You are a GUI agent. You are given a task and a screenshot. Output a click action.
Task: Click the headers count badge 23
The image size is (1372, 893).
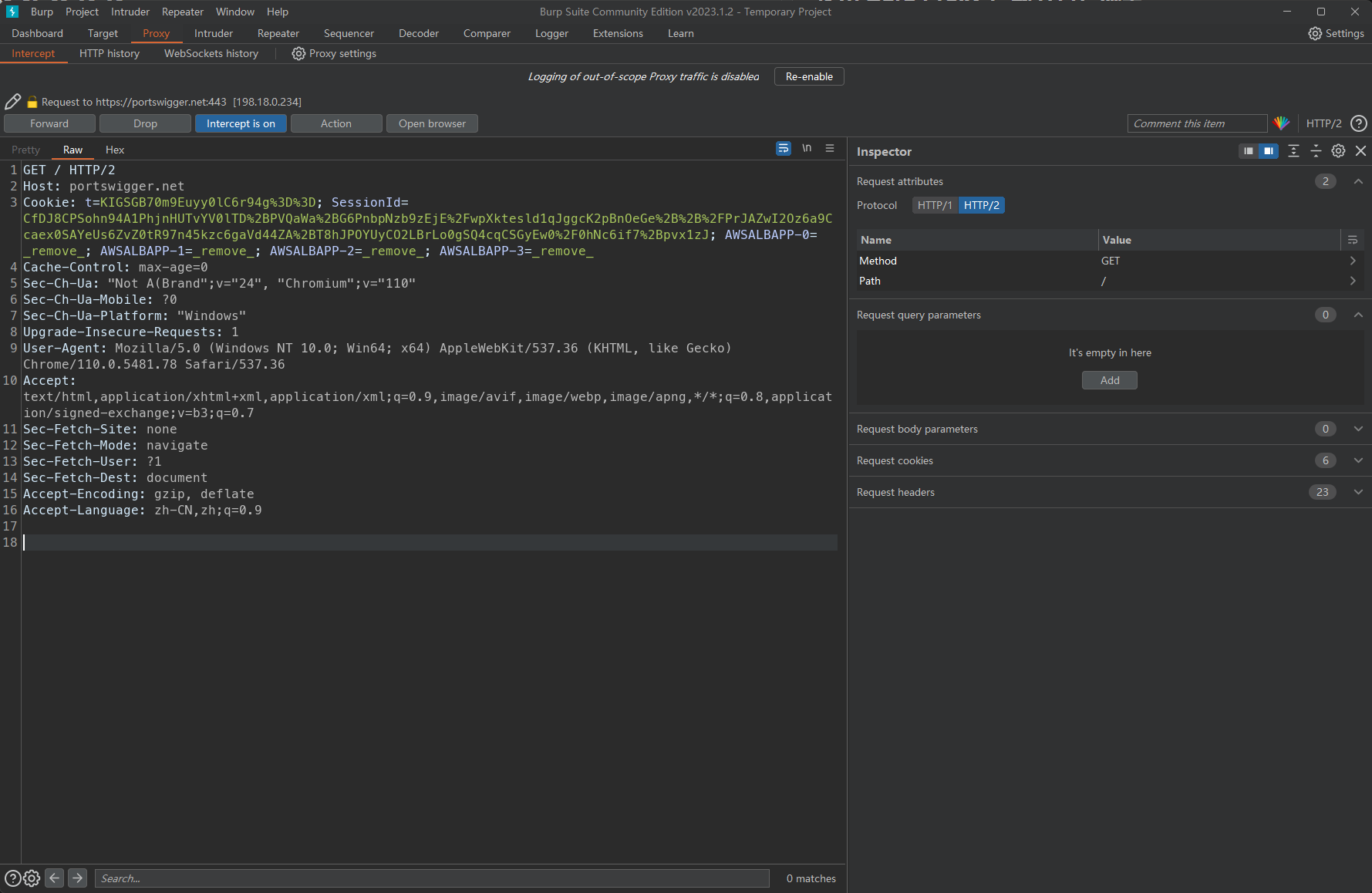point(1322,492)
